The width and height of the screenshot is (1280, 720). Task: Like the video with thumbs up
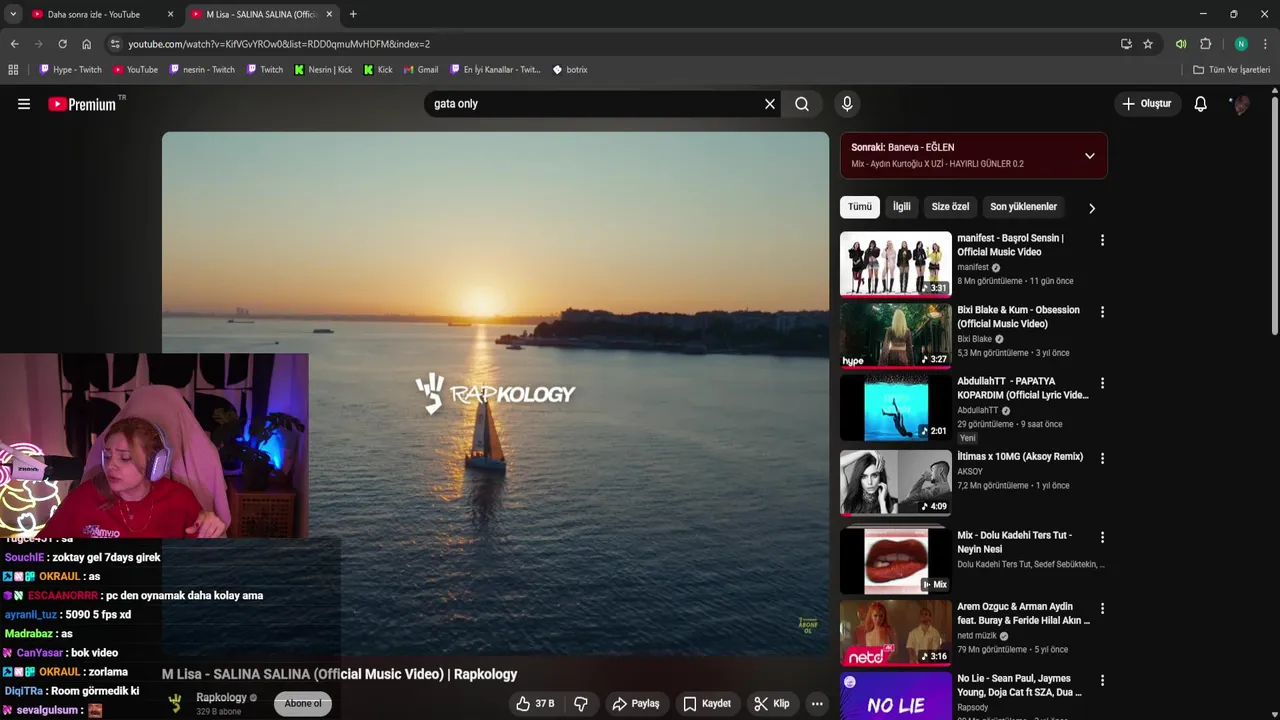pyautogui.click(x=535, y=704)
